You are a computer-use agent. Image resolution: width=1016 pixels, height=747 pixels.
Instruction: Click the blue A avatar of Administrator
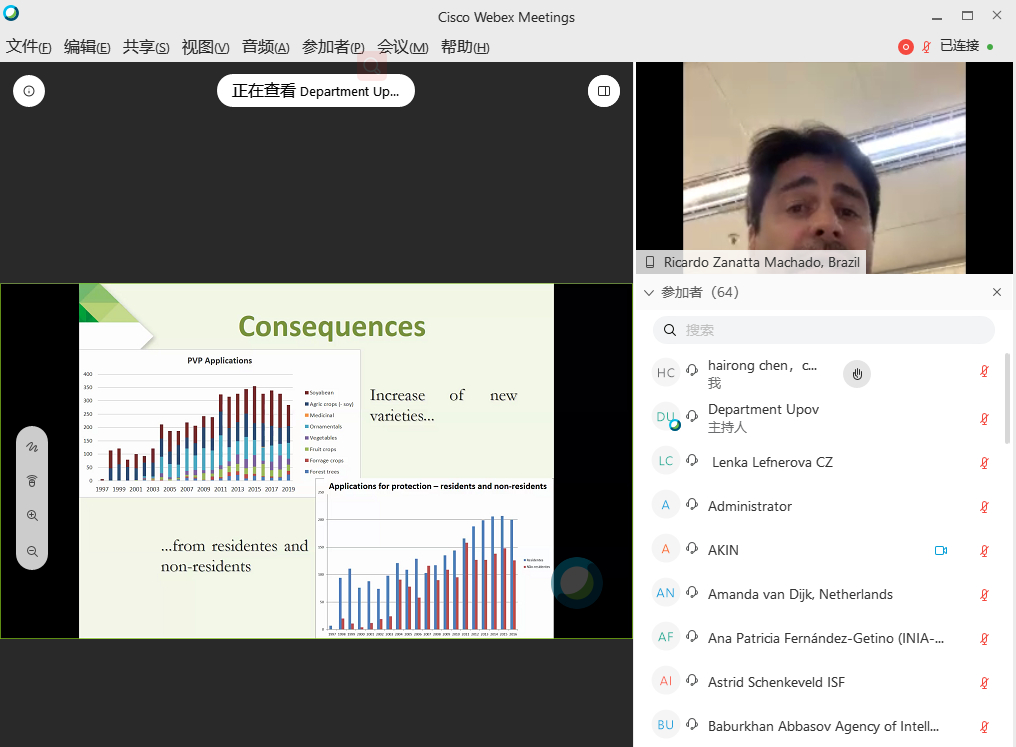(665, 505)
